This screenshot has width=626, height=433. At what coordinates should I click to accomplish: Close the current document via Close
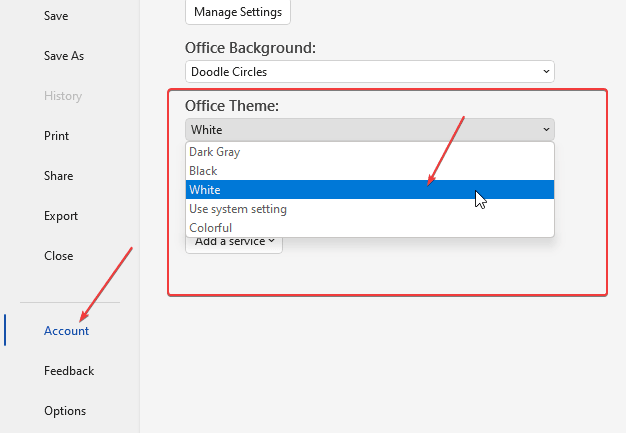coord(58,256)
